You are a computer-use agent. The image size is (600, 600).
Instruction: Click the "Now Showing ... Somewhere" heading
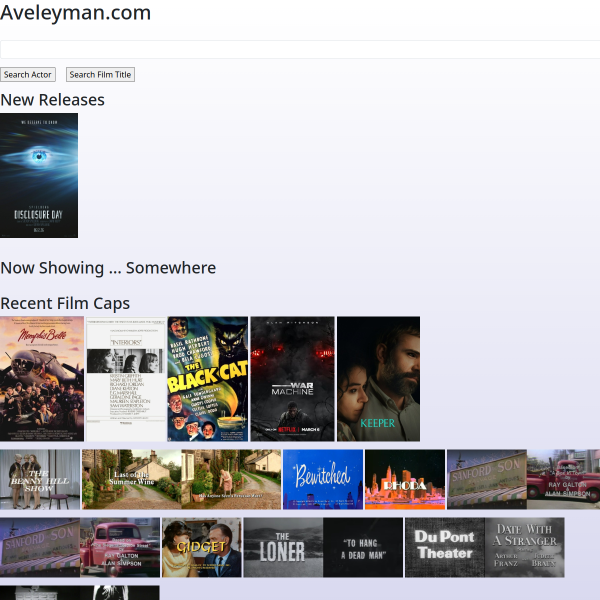[x=108, y=268]
